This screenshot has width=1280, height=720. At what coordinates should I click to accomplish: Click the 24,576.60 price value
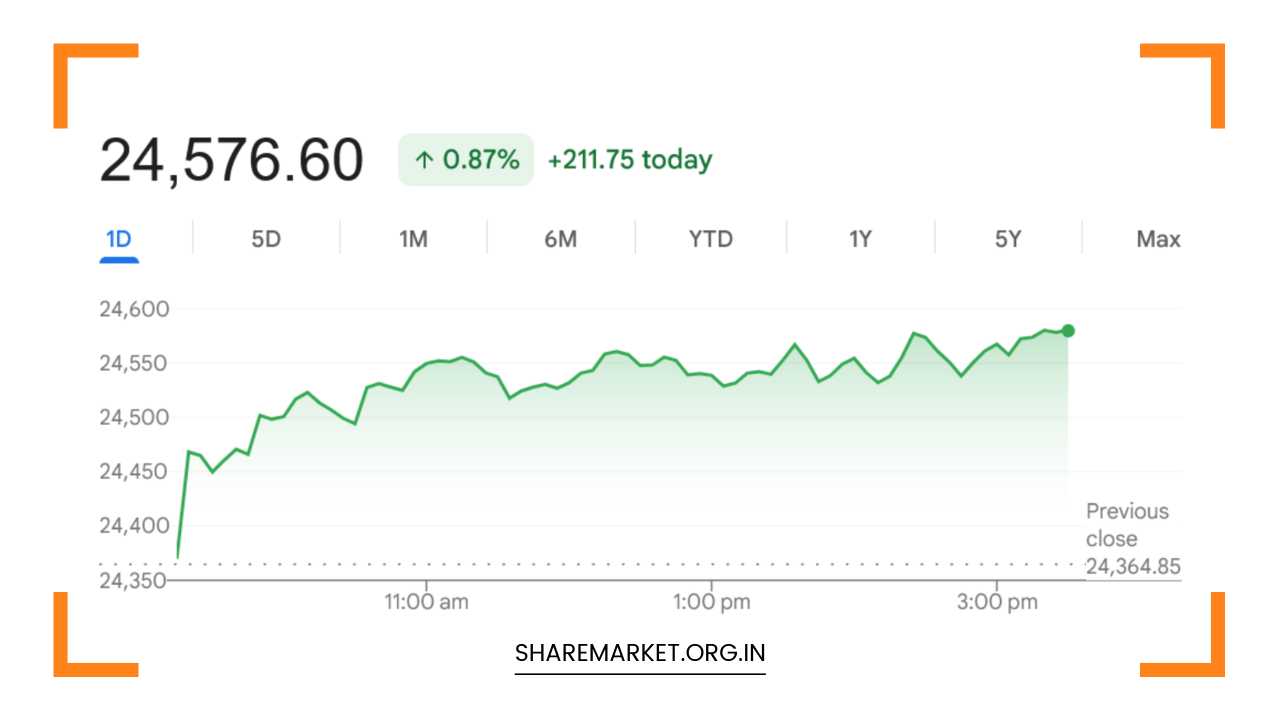(x=231, y=160)
